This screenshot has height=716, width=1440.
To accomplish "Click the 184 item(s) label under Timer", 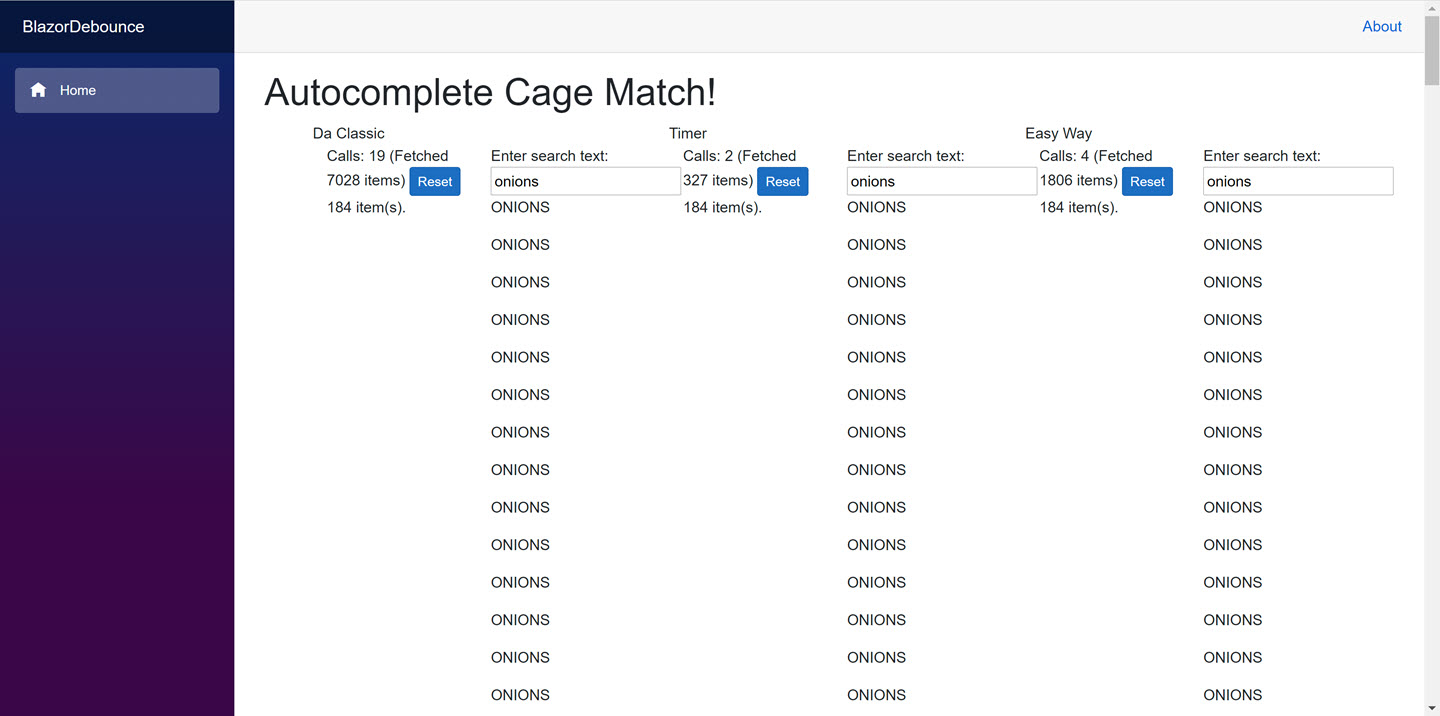I will pos(722,207).
